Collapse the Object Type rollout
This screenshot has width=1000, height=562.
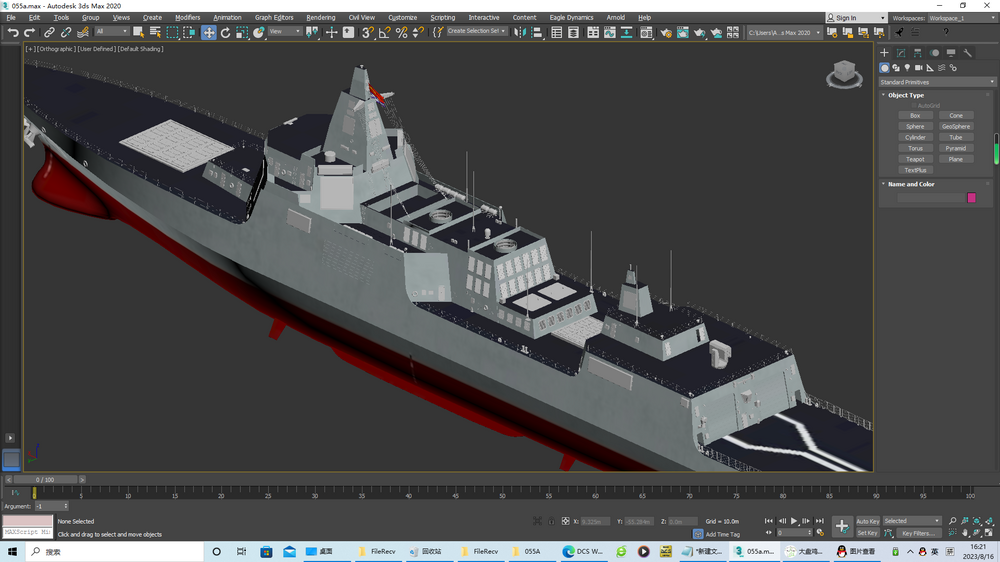tap(906, 95)
